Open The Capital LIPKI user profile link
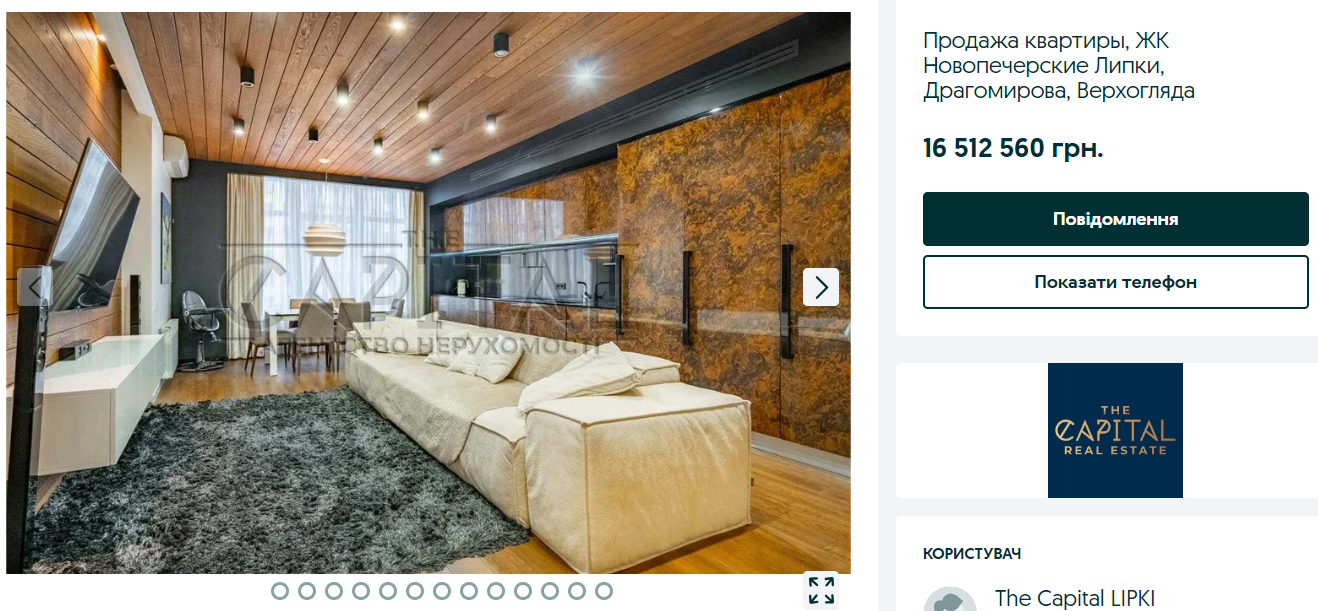This screenshot has height=611, width=1318. pyautogui.click(x=1074, y=598)
